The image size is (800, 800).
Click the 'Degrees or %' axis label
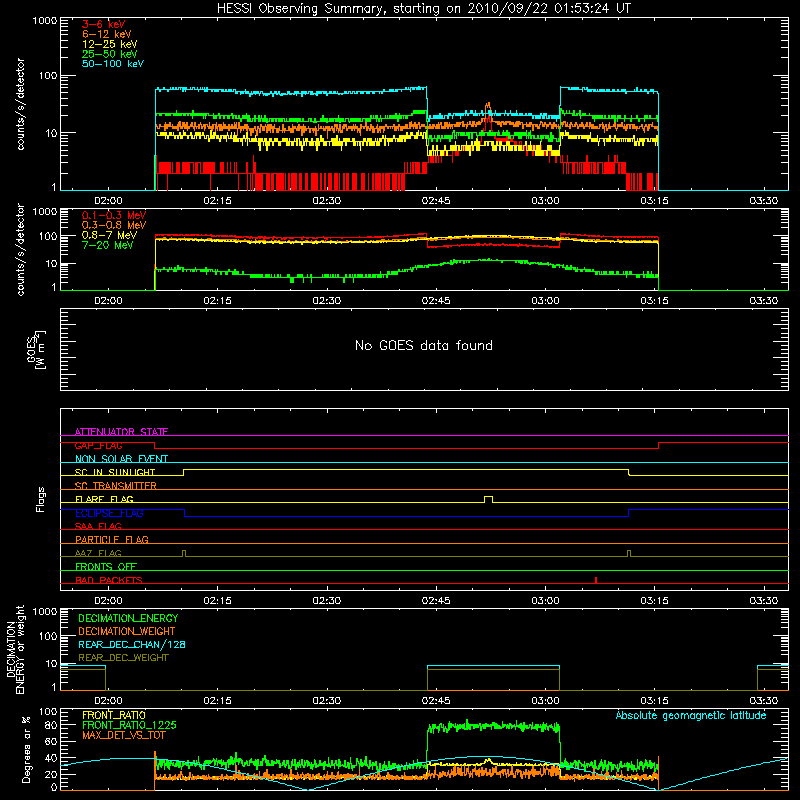coord(26,749)
